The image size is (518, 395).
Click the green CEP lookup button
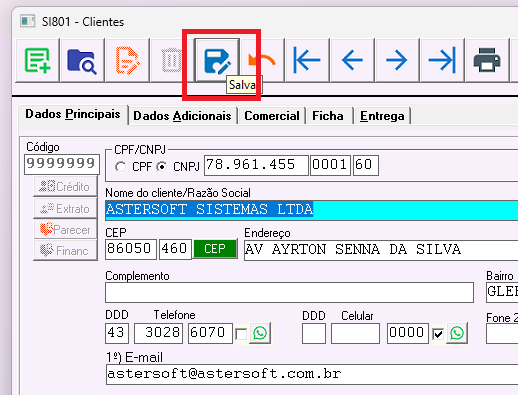pyautogui.click(x=215, y=249)
